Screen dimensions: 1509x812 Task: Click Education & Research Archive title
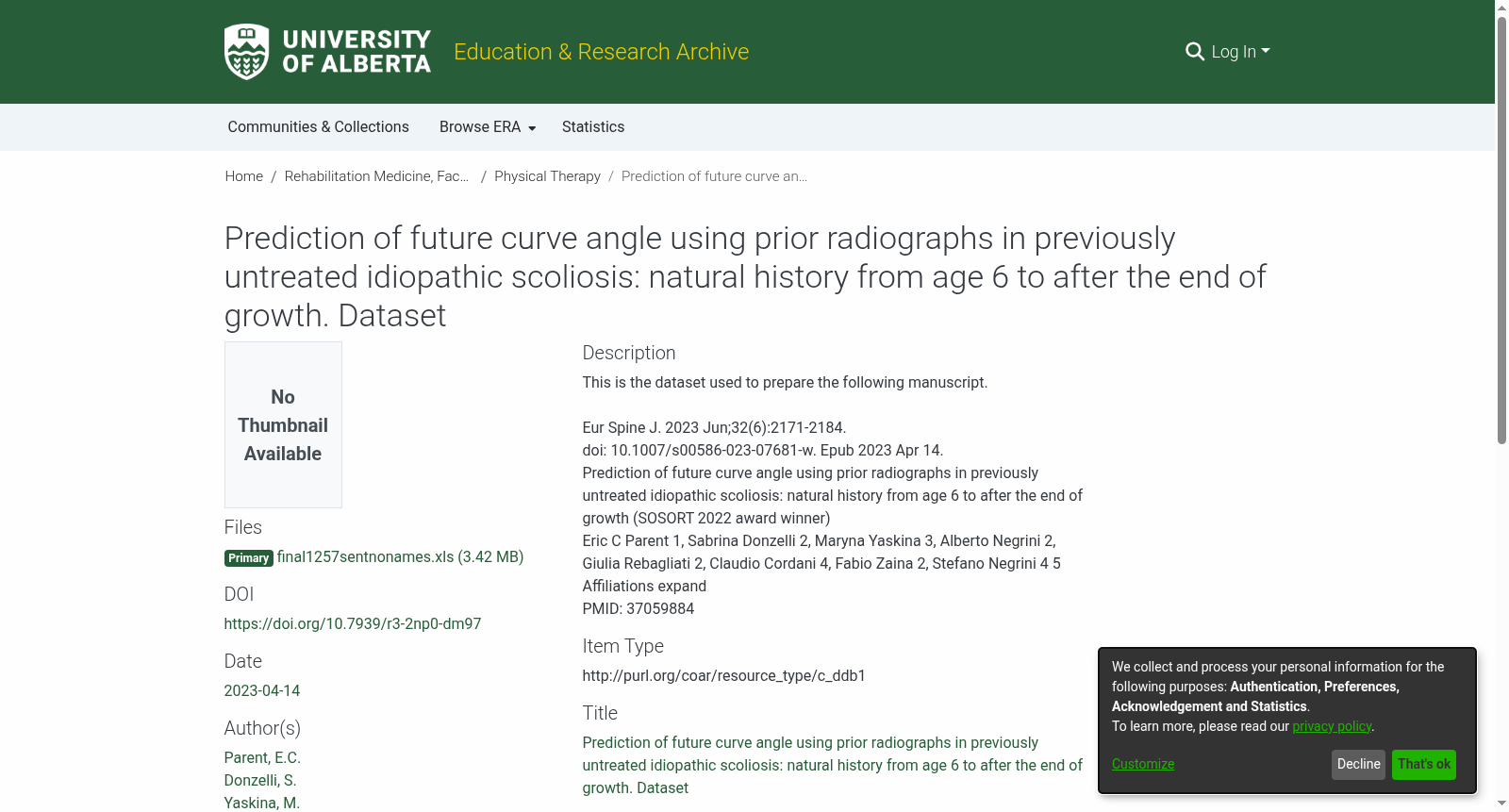pyautogui.click(x=601, y=52)
